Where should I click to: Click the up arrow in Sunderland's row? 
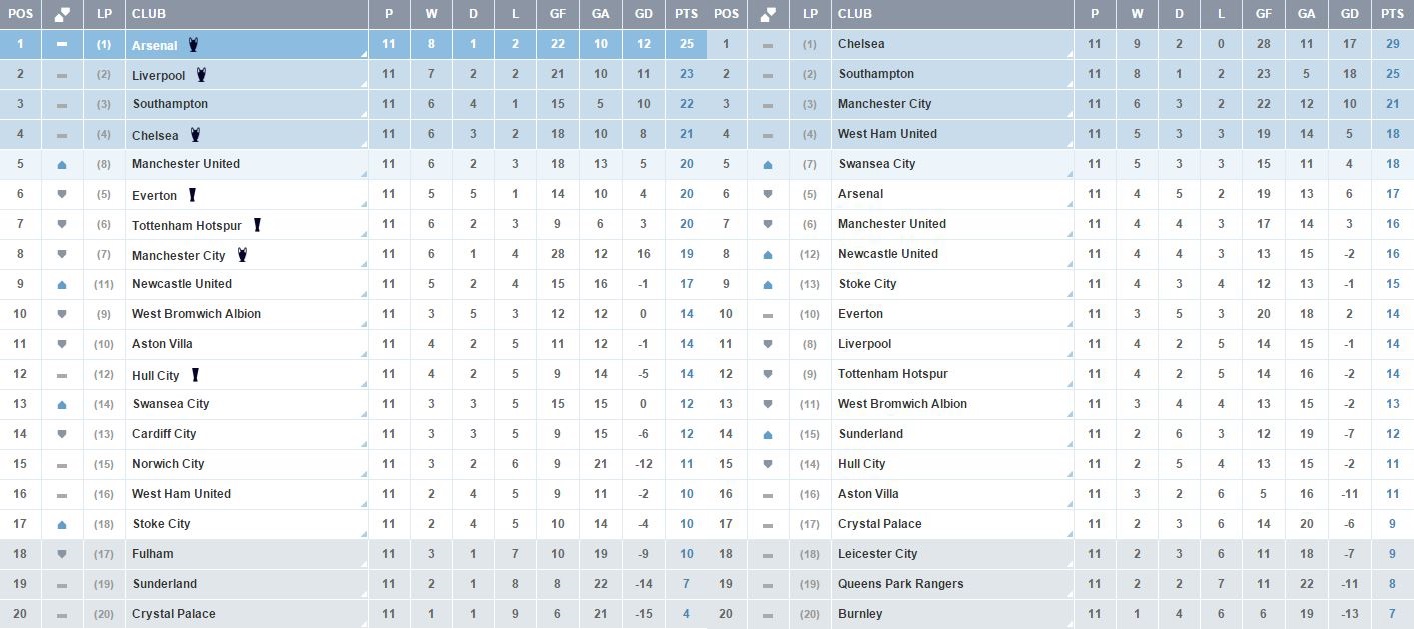768,434
